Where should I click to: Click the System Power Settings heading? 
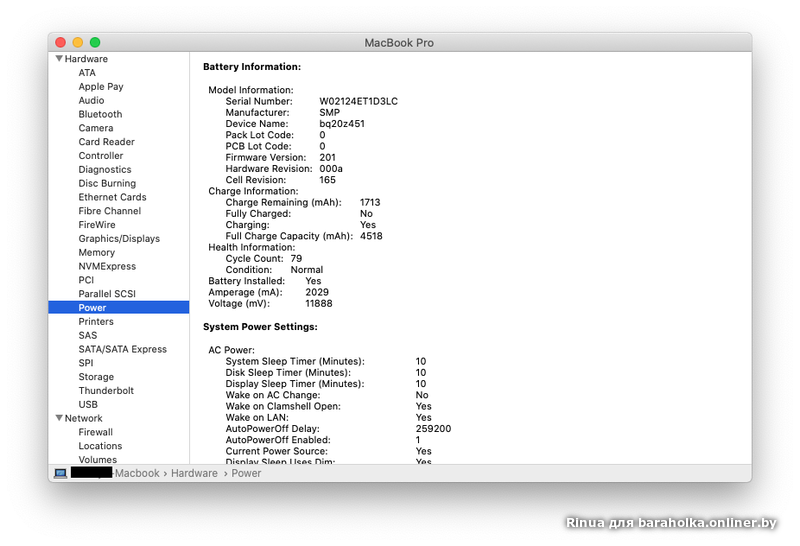(x=260, y=327)
